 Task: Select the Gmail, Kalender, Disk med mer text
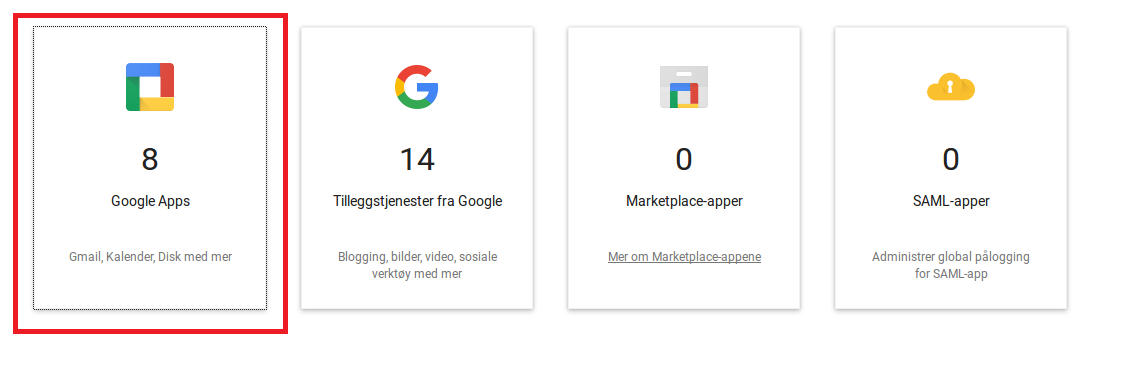(x=150, y=257)
